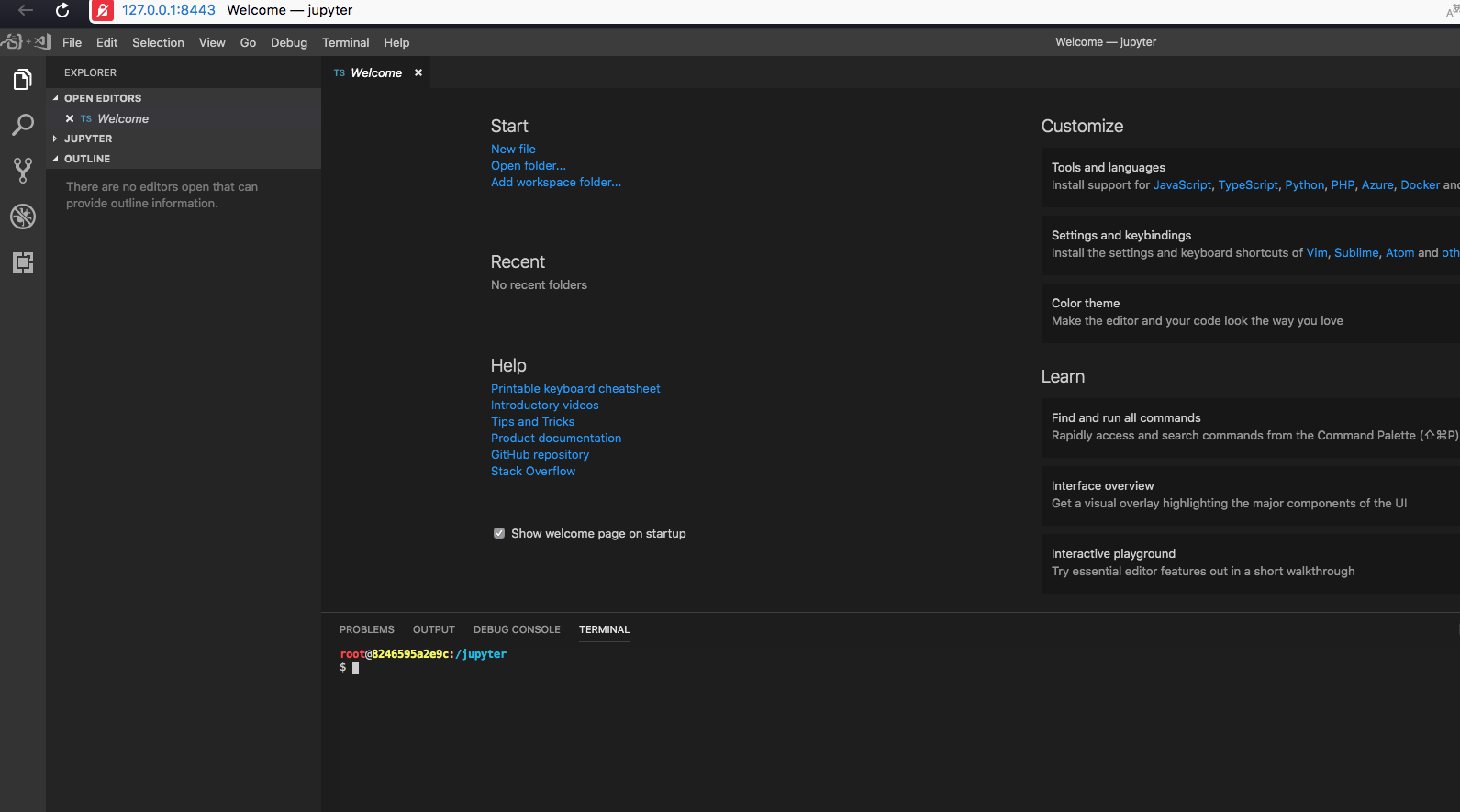Open Tips and Tricks link
The width and height of the screenshot is (1460, 812).
coord(532,421)
